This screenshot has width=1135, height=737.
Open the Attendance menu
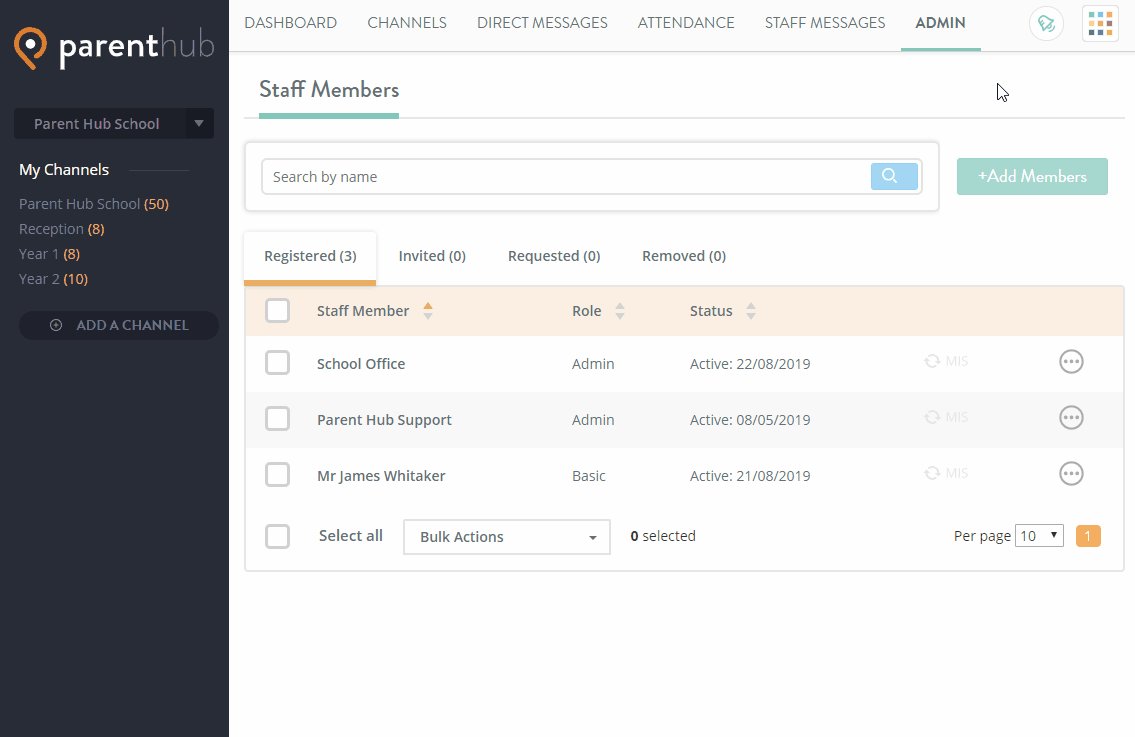(685, 23)
